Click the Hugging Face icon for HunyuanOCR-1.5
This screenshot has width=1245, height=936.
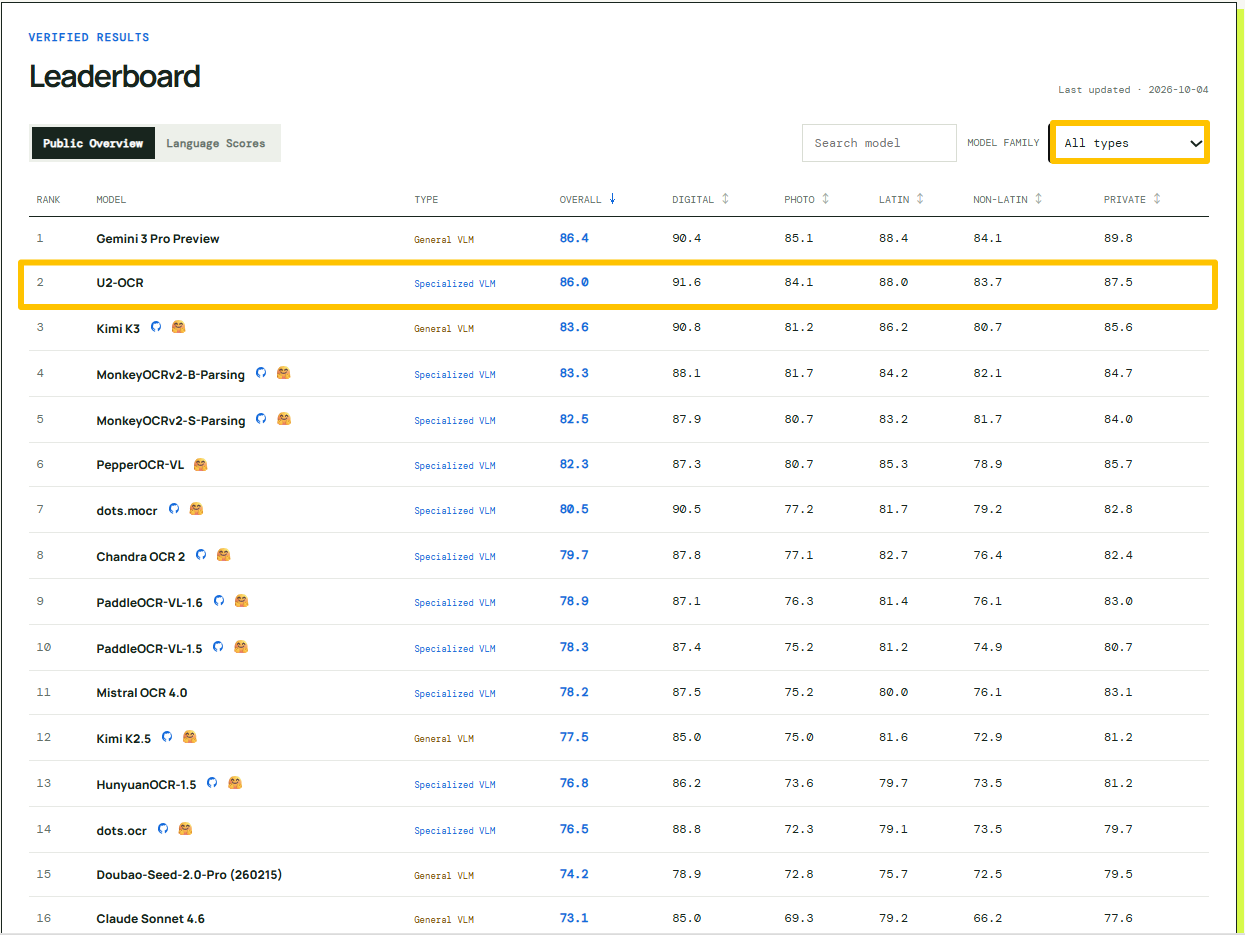pyautogui.click(x=234, y=783)
